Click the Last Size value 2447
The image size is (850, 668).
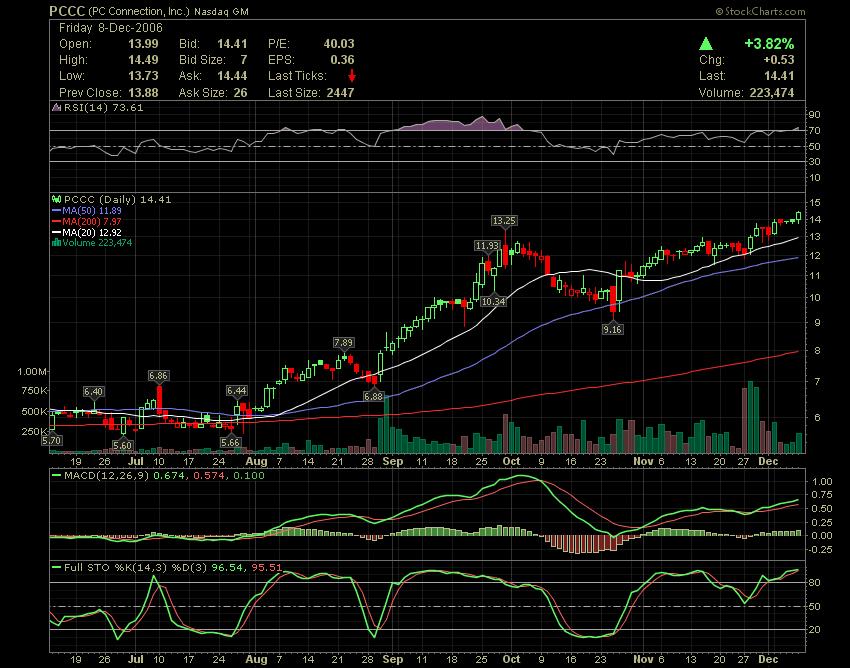coord(340,93)
